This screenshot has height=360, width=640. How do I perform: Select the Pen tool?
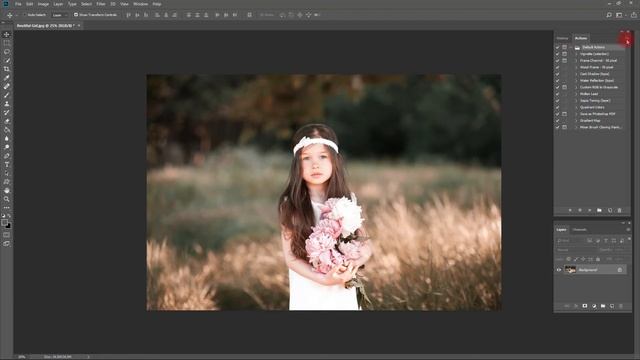[7, 156]
